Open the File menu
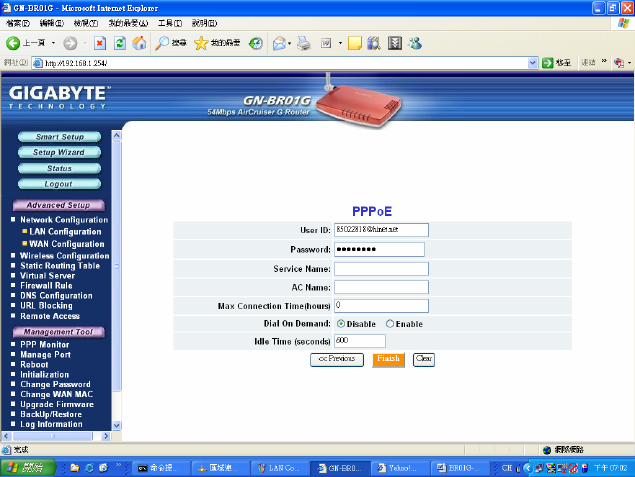The image size is (635, 477). pyautogui.click(x=18, y=23)
